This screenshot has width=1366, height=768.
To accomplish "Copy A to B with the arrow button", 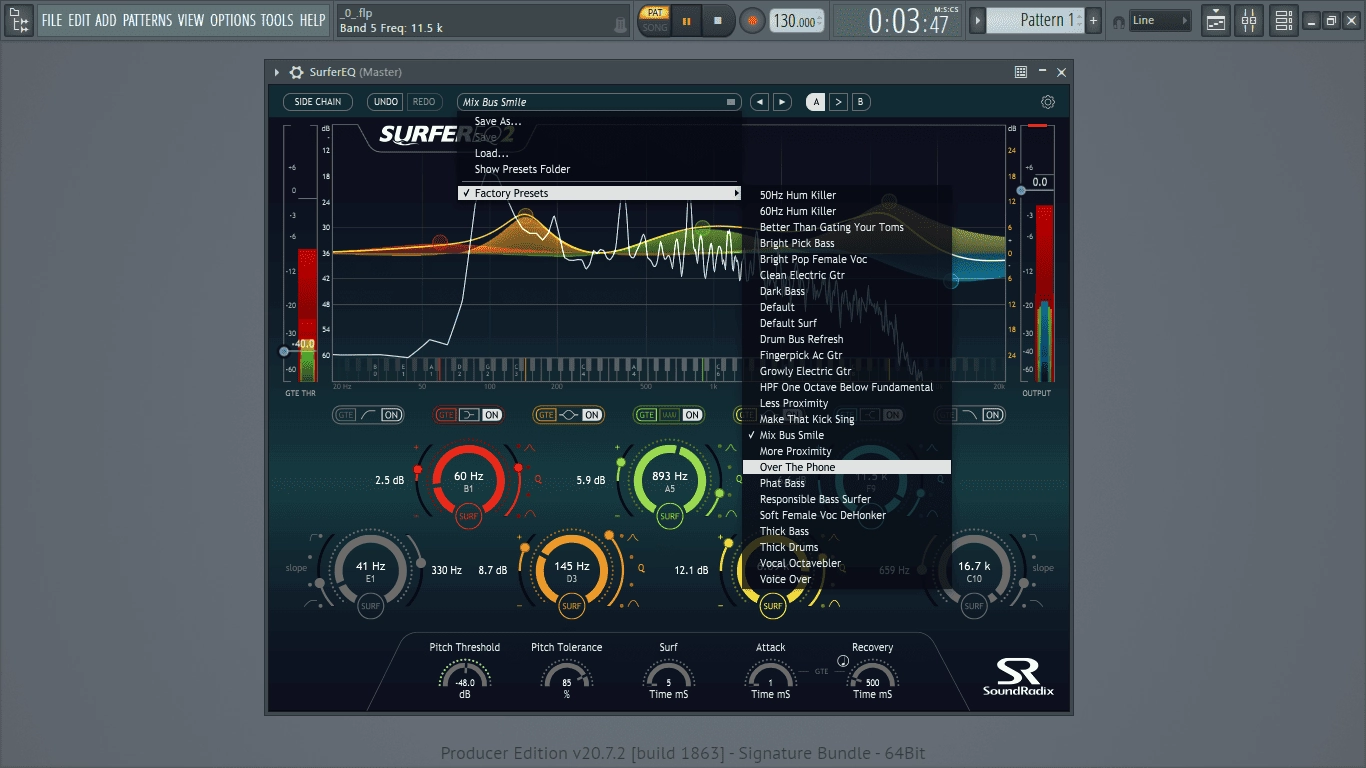I will tap(838, 102).
